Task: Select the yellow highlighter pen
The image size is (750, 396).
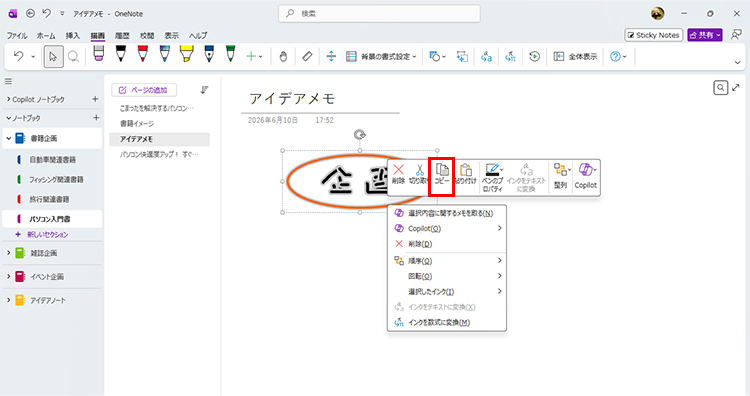Action: 187,54
